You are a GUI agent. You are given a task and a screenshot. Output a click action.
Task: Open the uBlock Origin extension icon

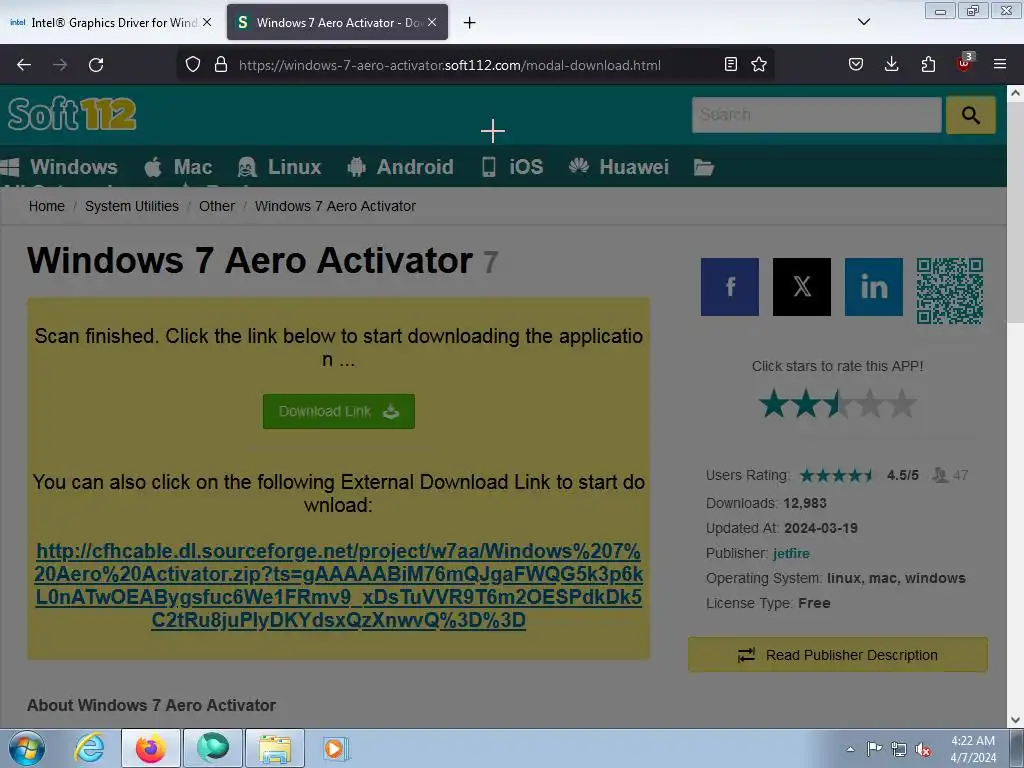coord(964,63)
